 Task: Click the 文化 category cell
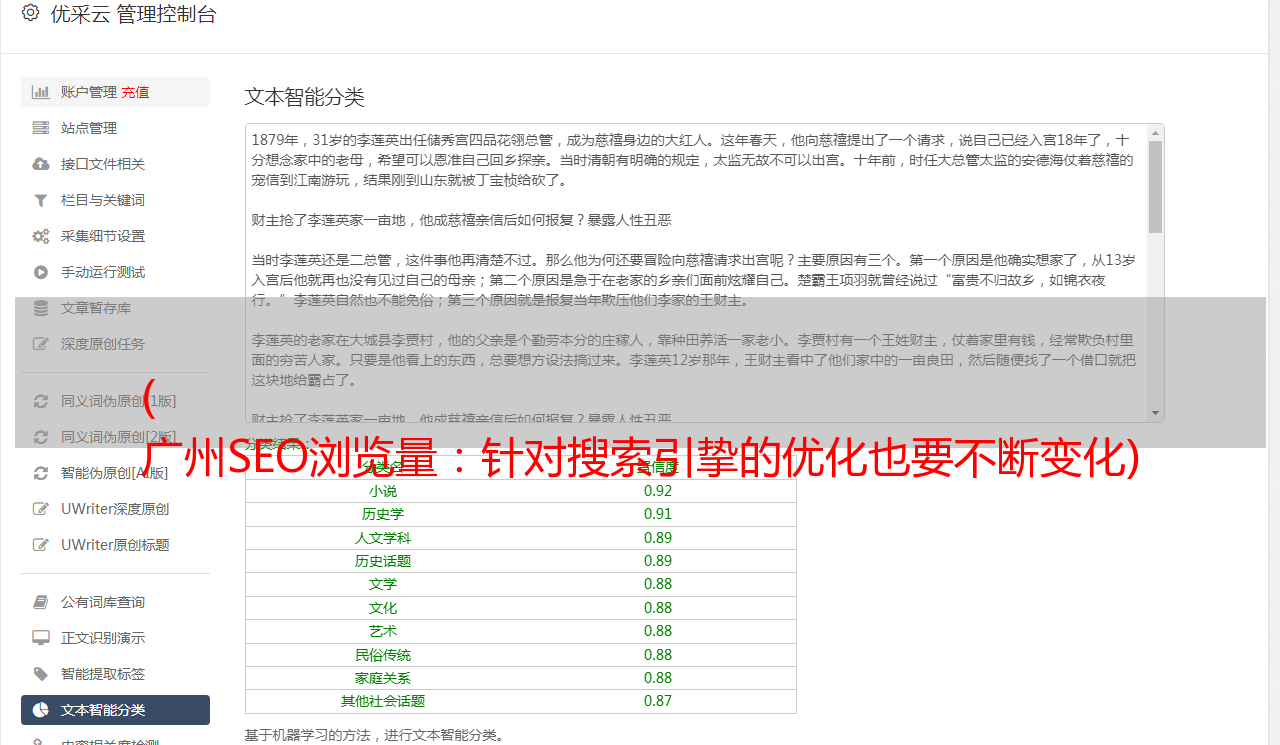(383, 608)
